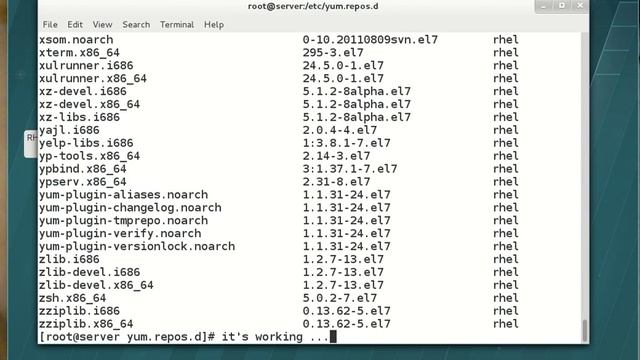Click package yum-plugin-aliases.noarch
This screenshot has width=640, height=360.
123,195
